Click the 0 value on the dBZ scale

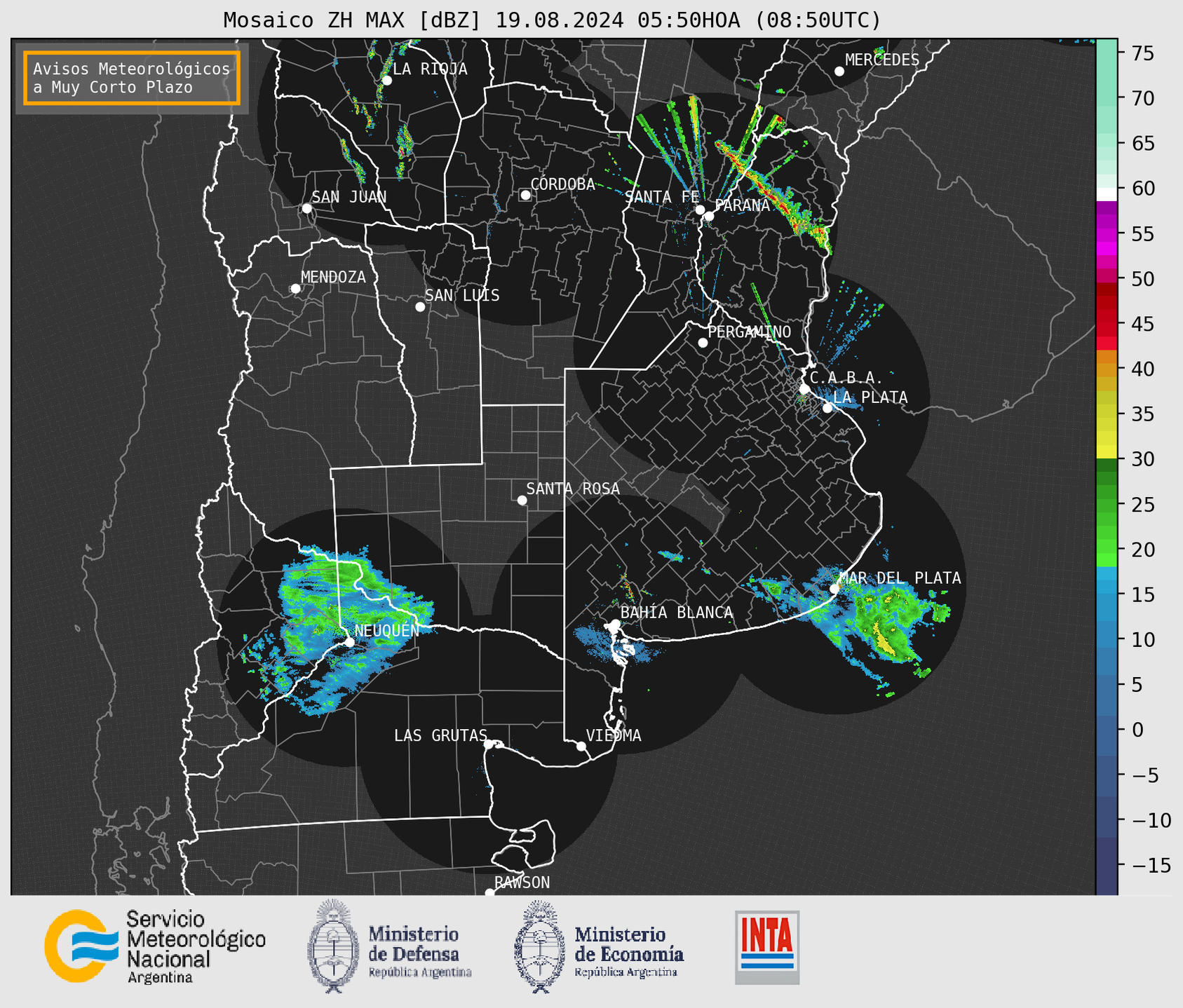click(1137, 730)
